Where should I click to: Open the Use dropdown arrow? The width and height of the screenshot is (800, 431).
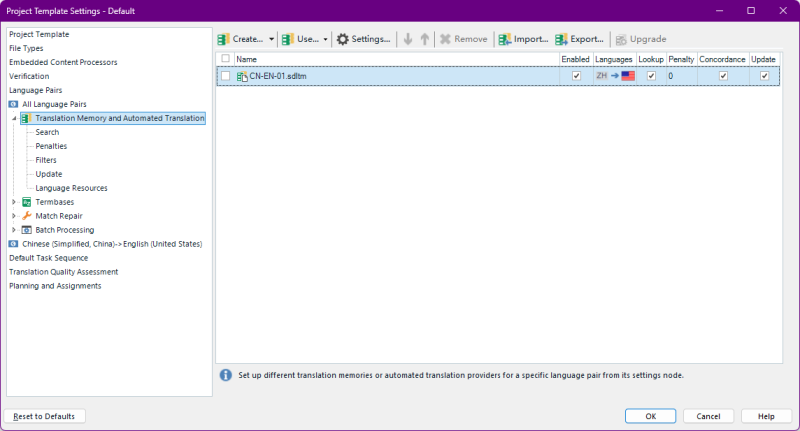(x=325, y=39)
